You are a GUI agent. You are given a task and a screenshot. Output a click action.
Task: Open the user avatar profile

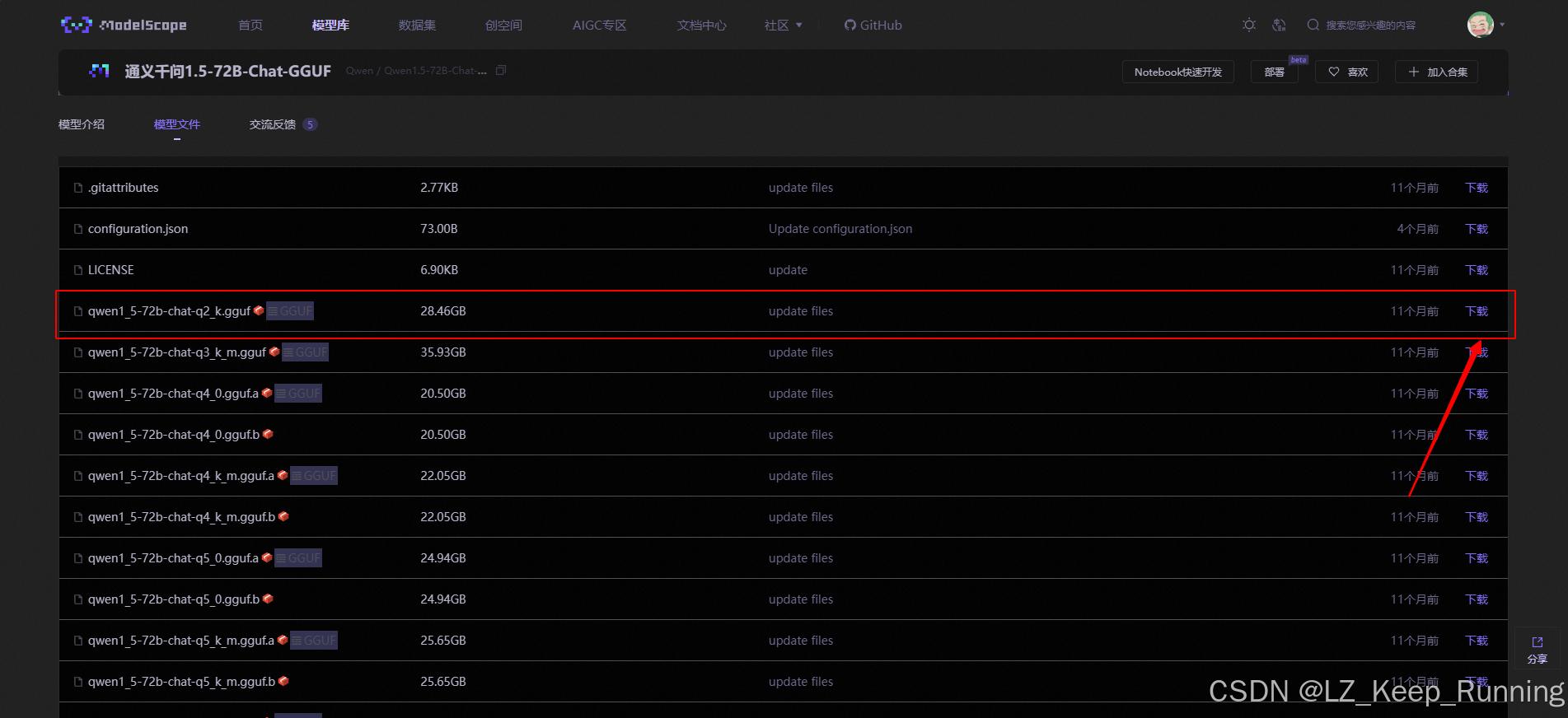(1481, 25)
